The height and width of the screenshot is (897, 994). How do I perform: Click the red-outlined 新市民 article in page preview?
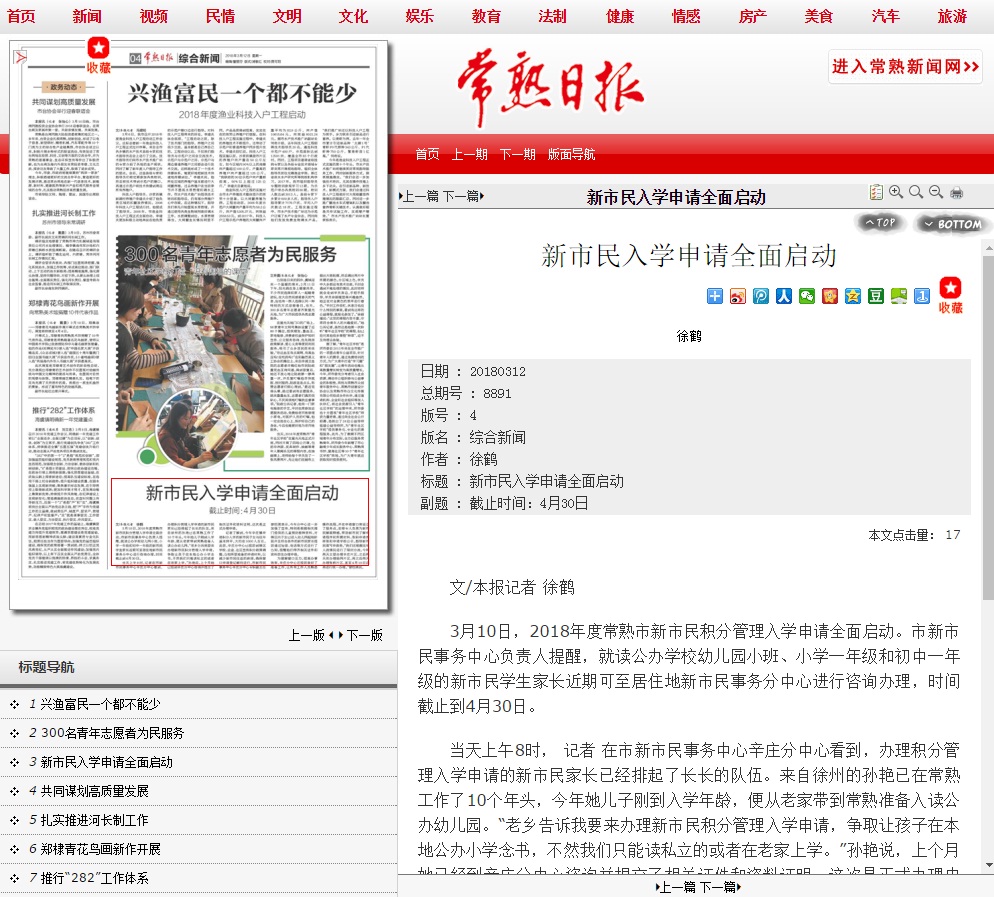240,522
